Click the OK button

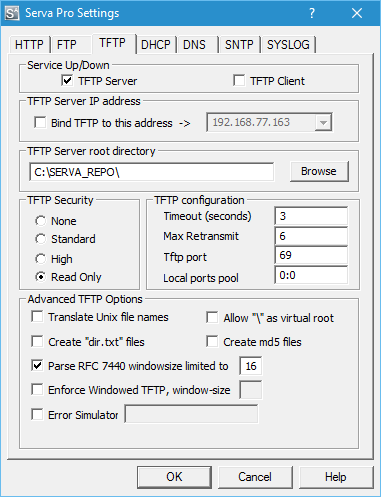coord(174,477)
